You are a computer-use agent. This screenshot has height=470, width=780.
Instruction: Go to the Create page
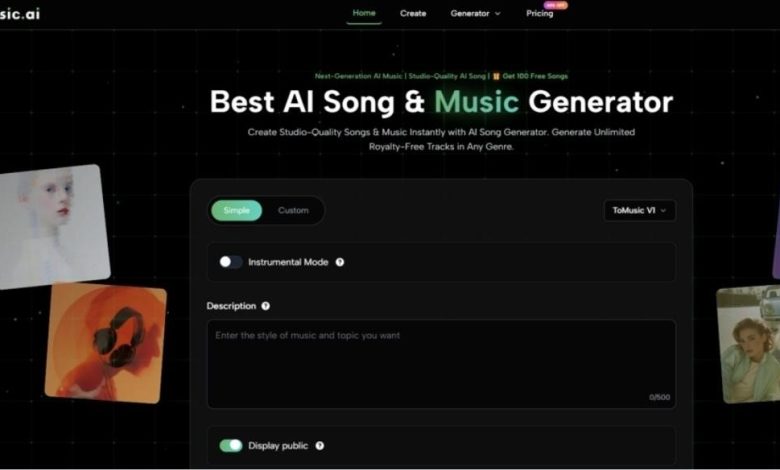pos(413,13)
